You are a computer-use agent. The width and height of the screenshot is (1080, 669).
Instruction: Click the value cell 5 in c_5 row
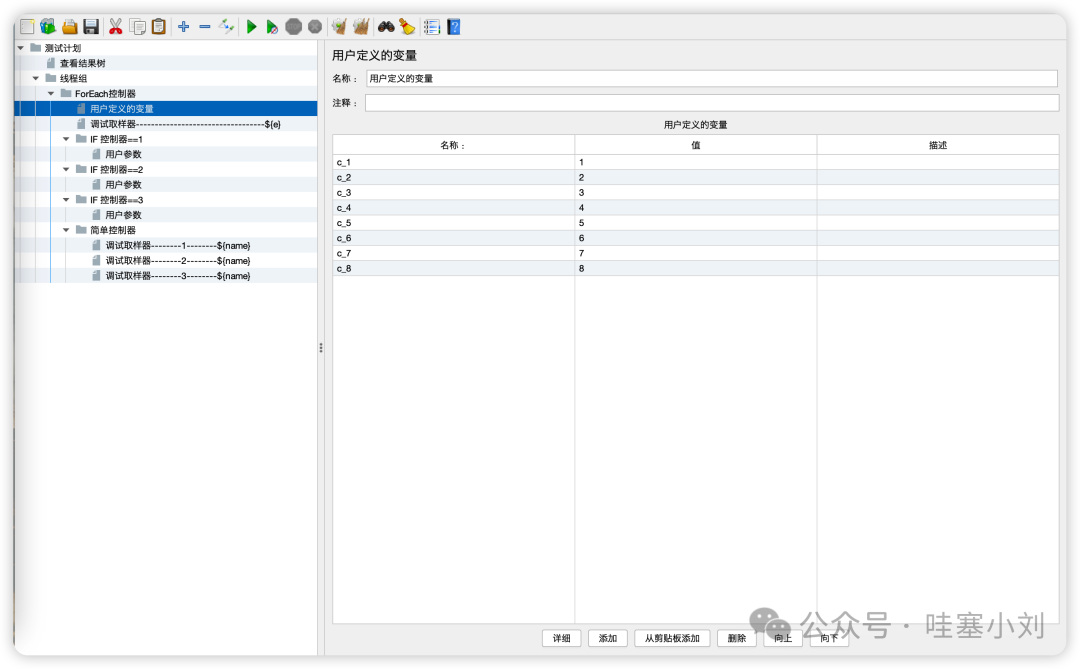point(696,223)
